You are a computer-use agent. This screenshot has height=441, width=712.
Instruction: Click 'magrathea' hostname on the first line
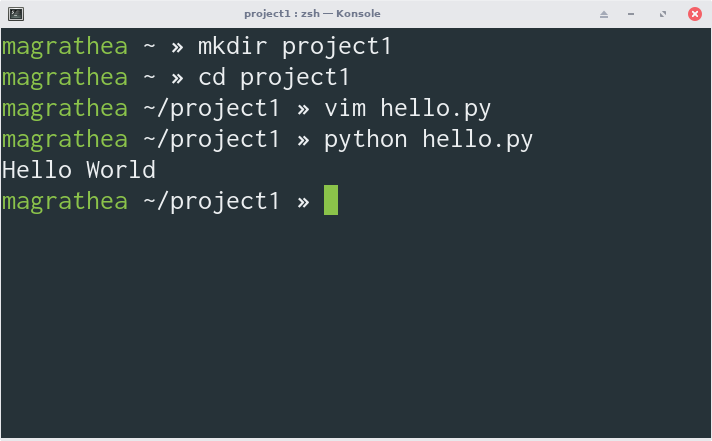[x=65, y=47]
